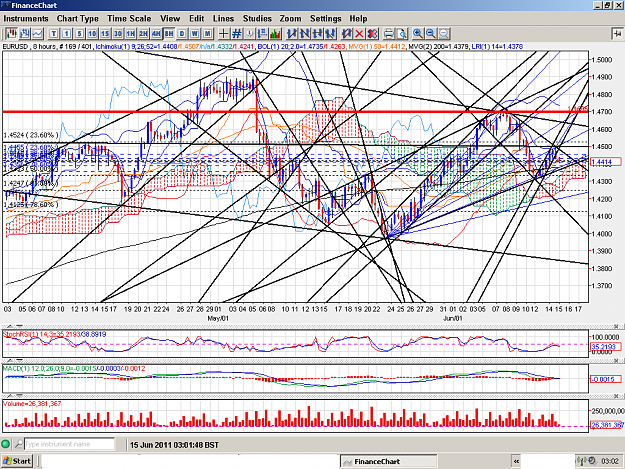
Task: Switch to Weekly (W) time scale
Action: pyautogui.click(x=195, y=33)
